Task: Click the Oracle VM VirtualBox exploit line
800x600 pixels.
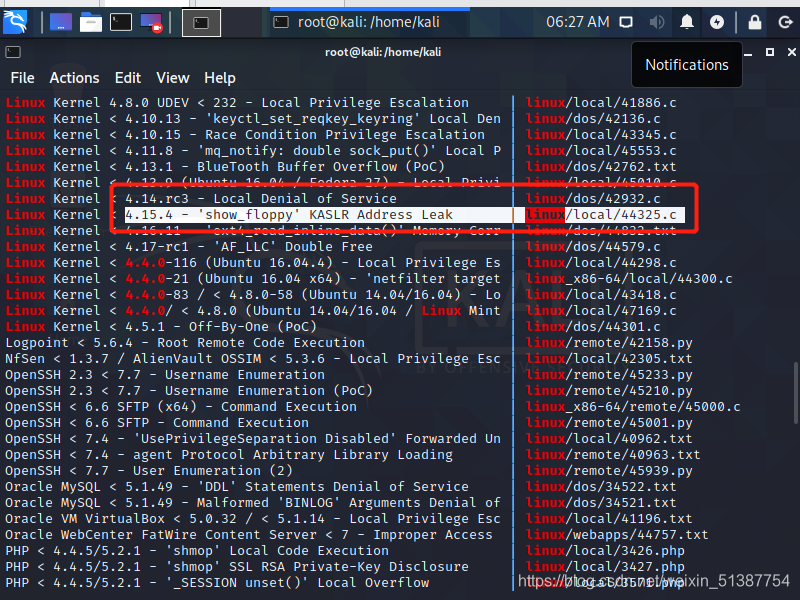Action: [253, 519]
